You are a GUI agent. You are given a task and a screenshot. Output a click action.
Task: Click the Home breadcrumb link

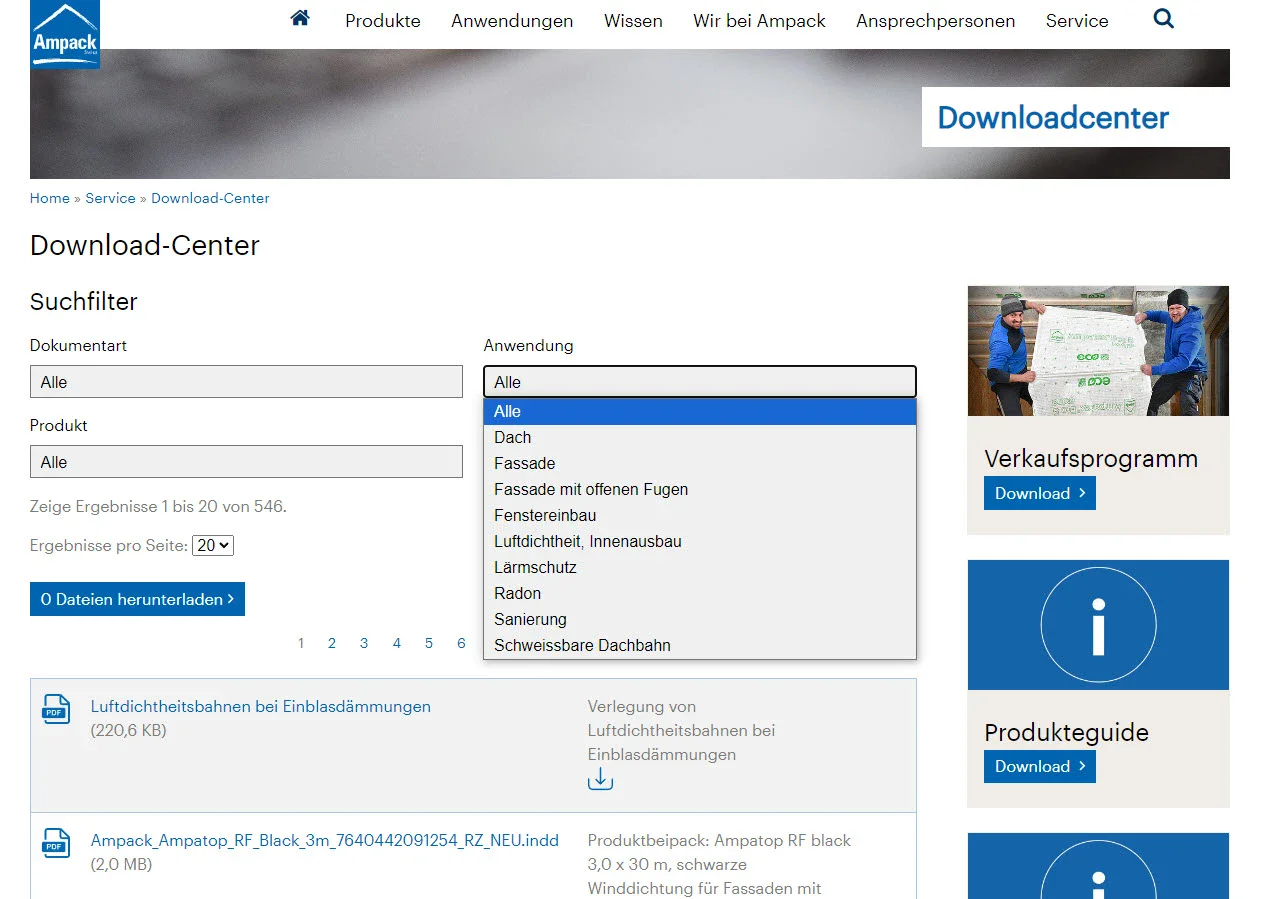(50, 198)
